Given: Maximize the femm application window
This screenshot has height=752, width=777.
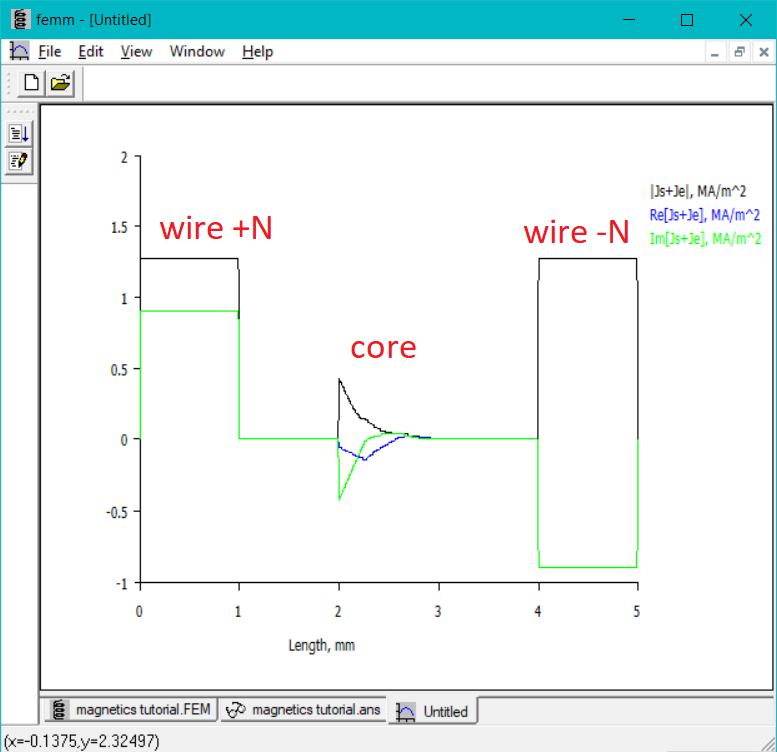Looking at the screenshot, I should [x=687, y=20].
